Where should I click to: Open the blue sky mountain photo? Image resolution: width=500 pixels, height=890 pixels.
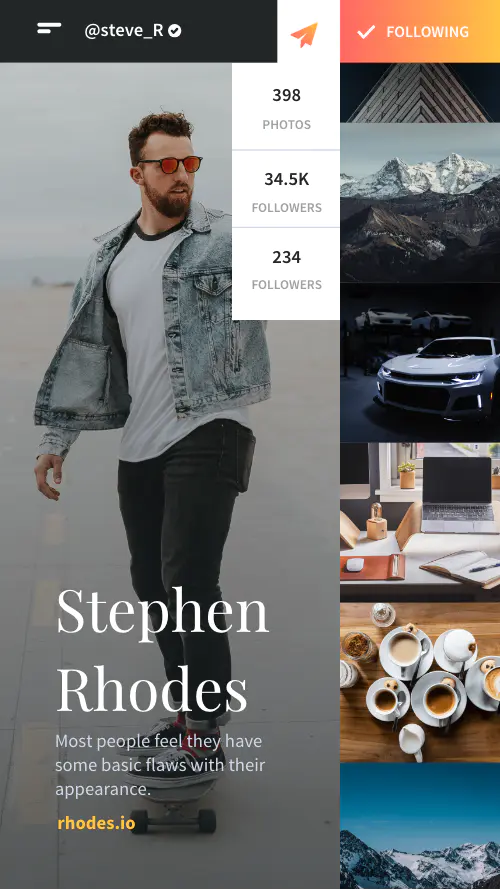420,826
